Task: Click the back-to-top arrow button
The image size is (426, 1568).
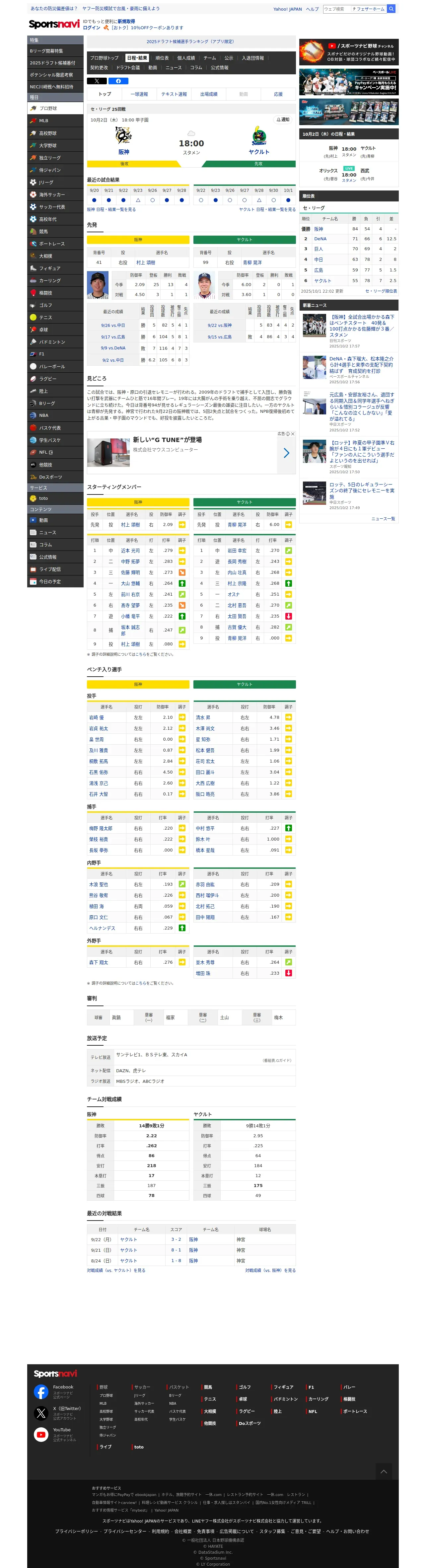Action: pyautogui.click(x=384, y=1471)
